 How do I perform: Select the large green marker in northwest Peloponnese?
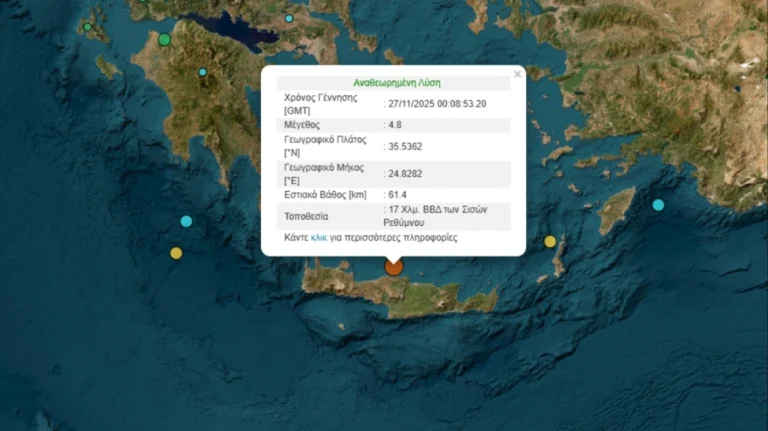pos(165,40)
